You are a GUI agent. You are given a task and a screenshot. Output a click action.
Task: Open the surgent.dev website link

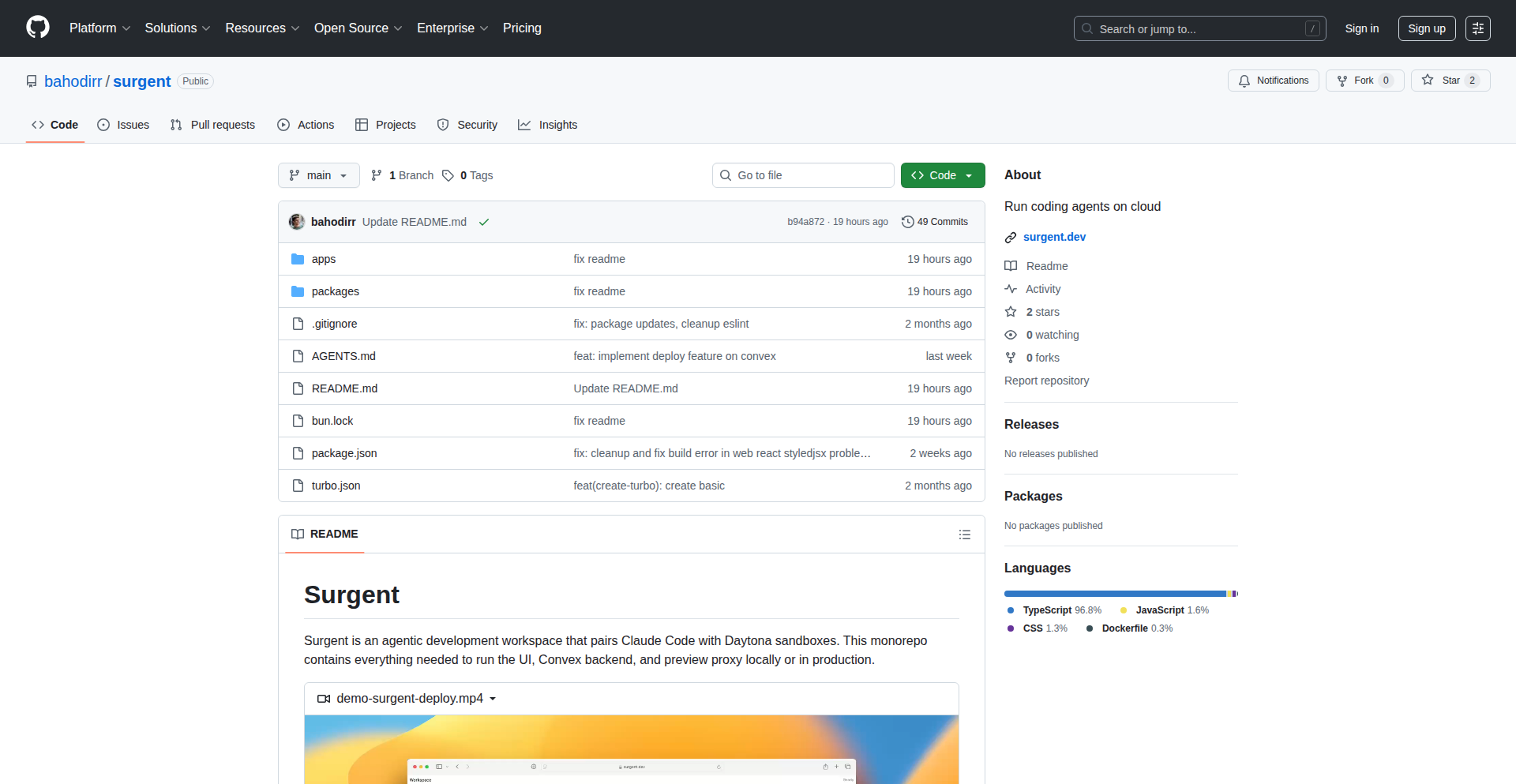(x=1054, y=237)
